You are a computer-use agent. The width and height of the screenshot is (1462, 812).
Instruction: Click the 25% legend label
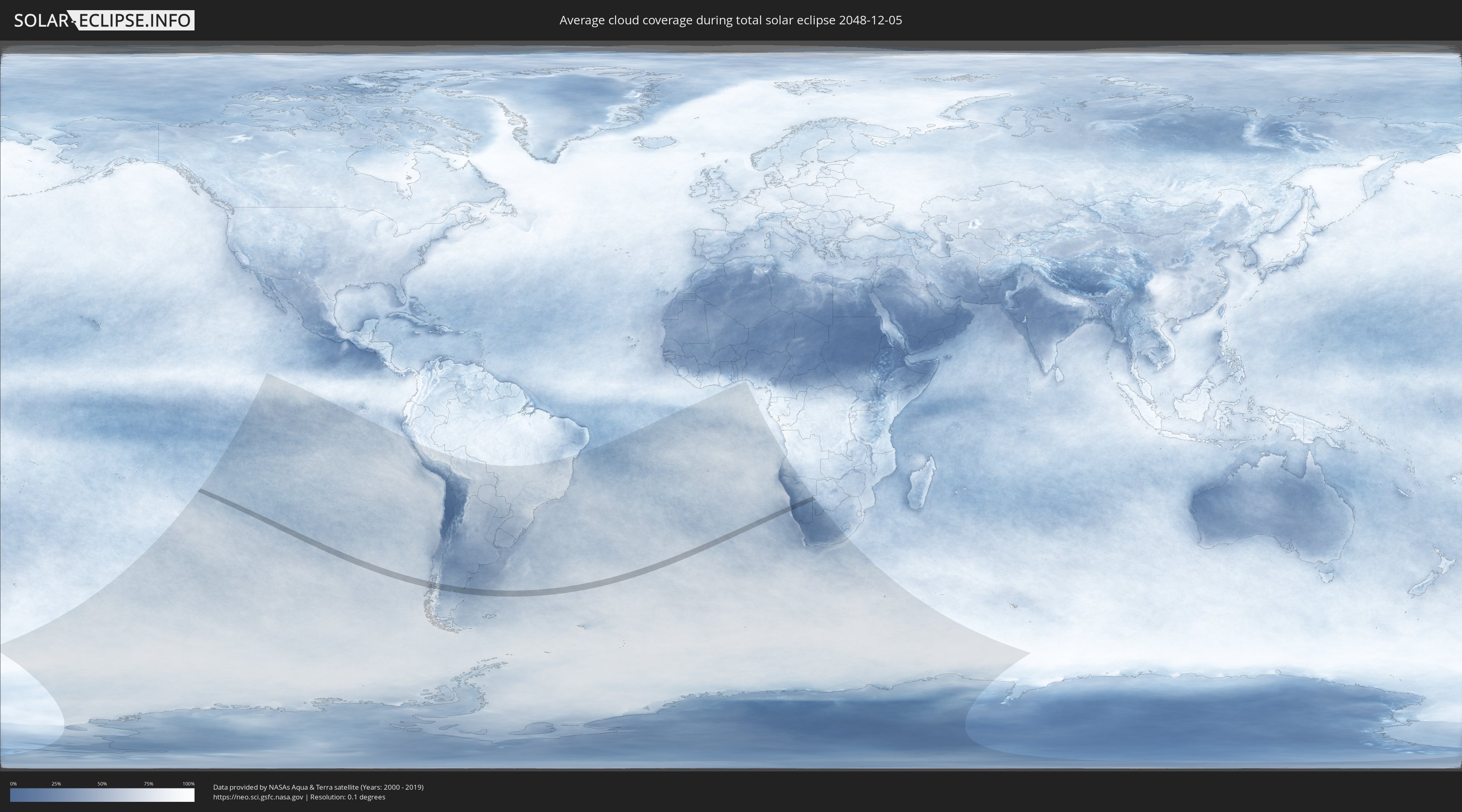[x=56, y=784]
